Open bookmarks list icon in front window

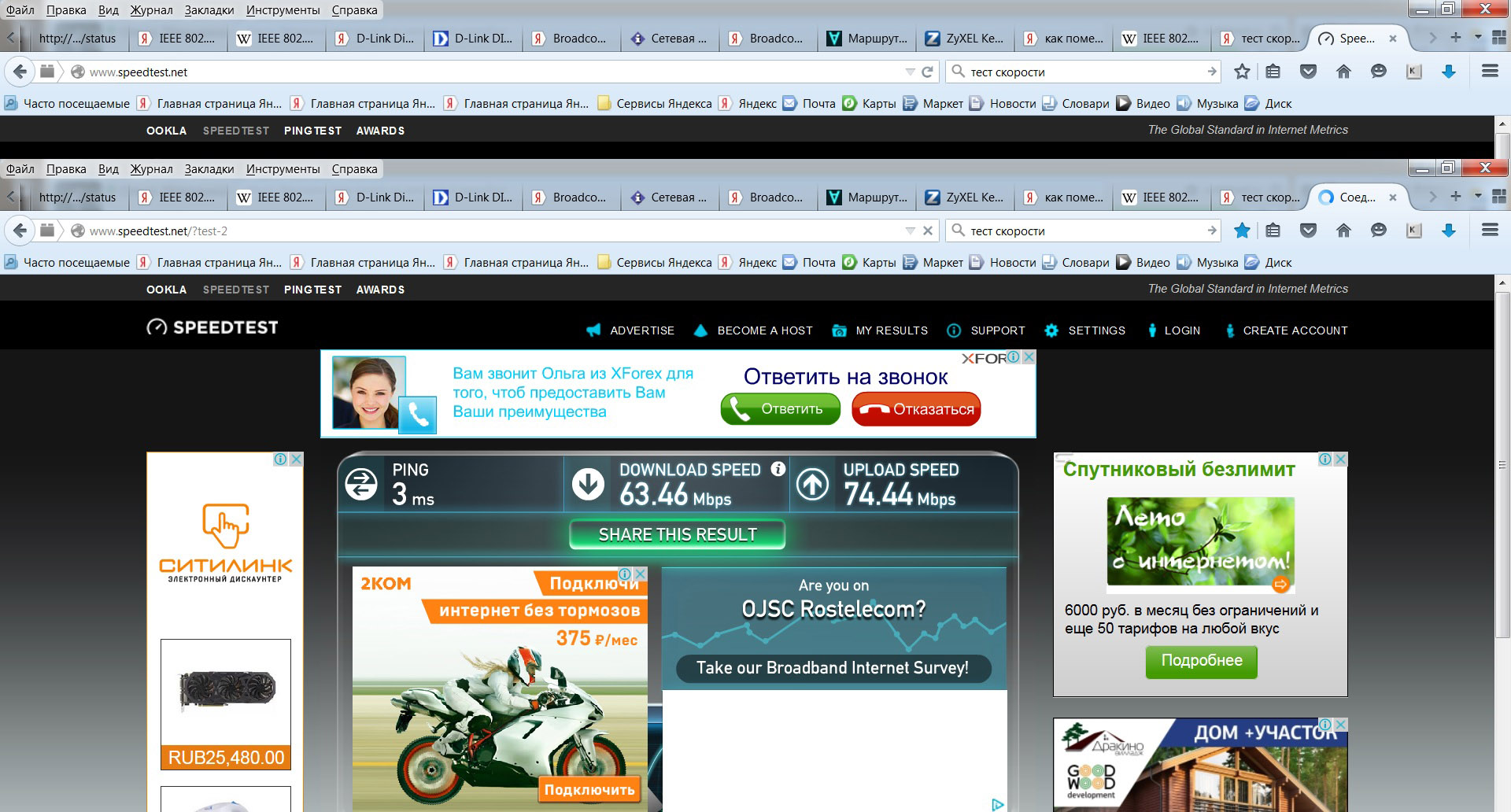click(x=1273, y=231)
